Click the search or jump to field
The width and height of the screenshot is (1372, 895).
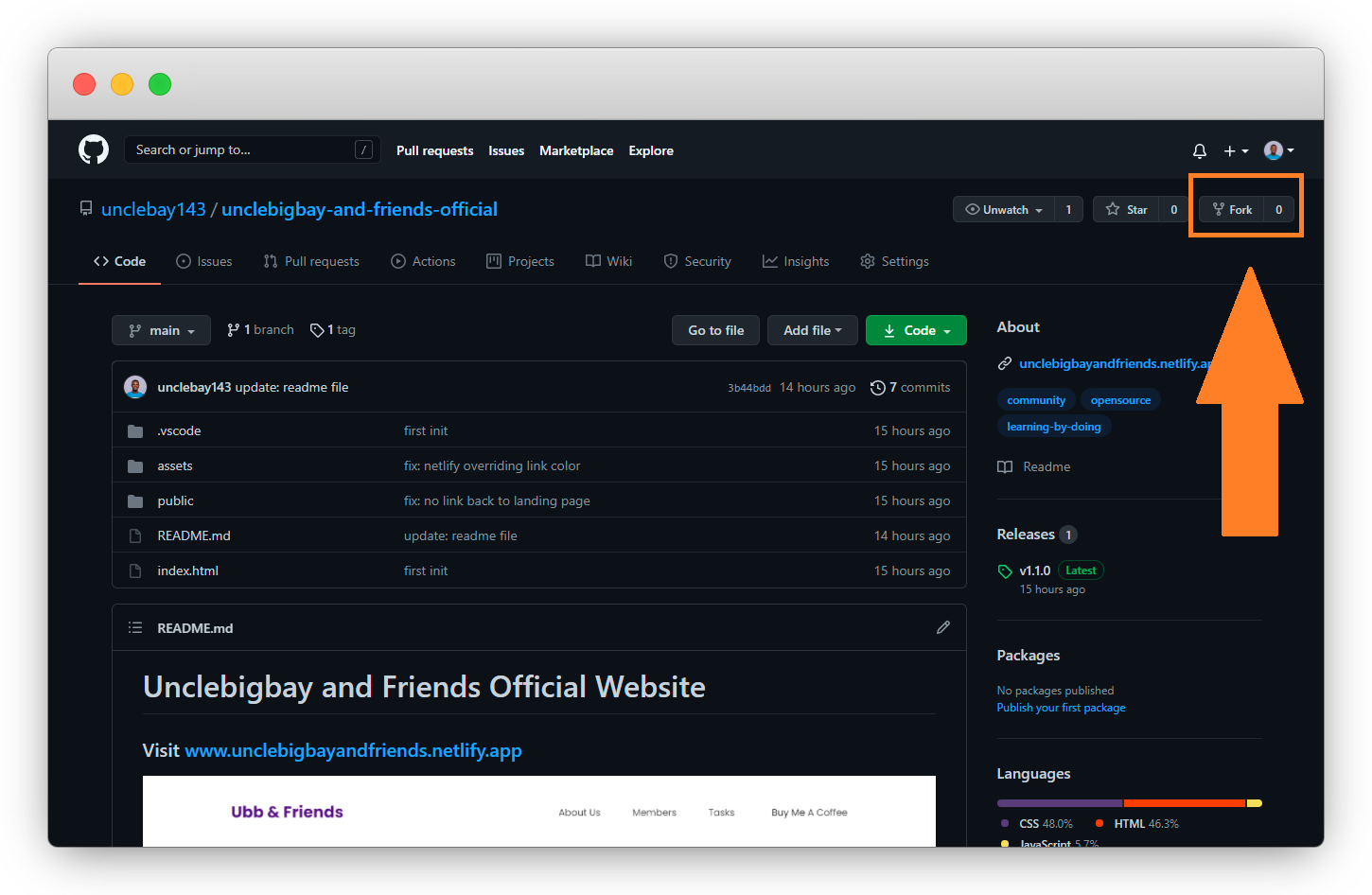click(x=253, y=149)
